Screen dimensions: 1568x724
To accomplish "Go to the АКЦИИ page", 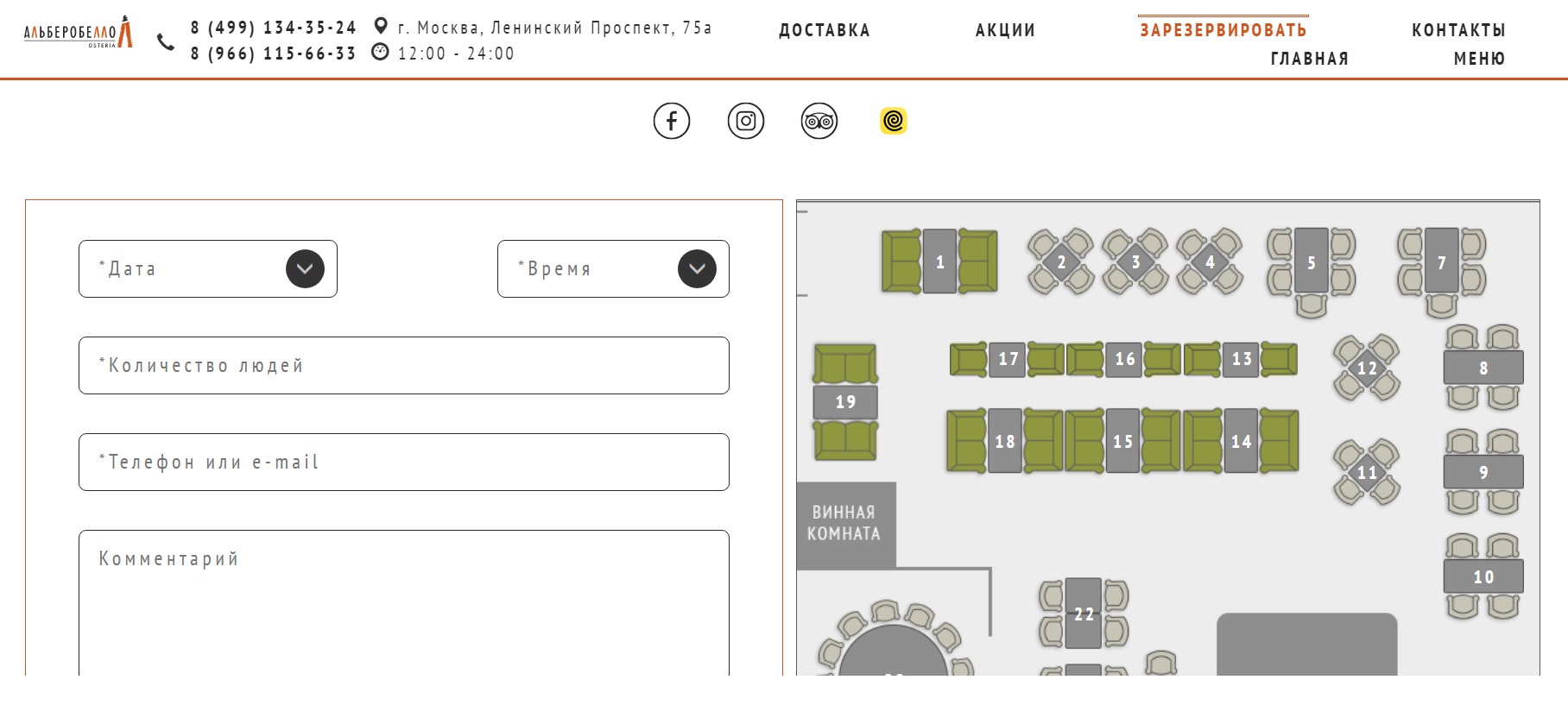I will tap(1005, 30).
